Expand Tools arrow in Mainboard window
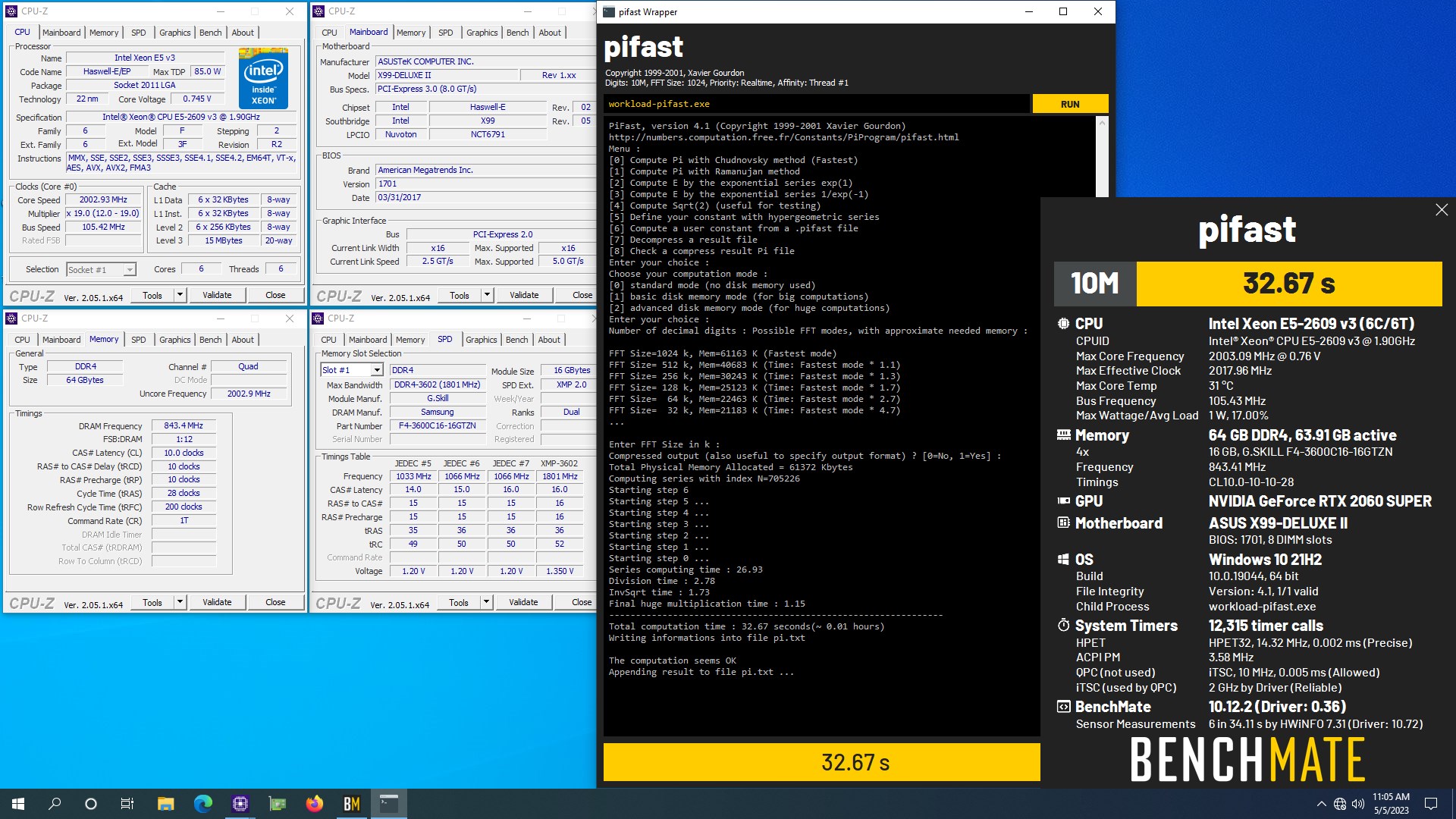This screenshot has width=1456, height=819. [487, 295]
